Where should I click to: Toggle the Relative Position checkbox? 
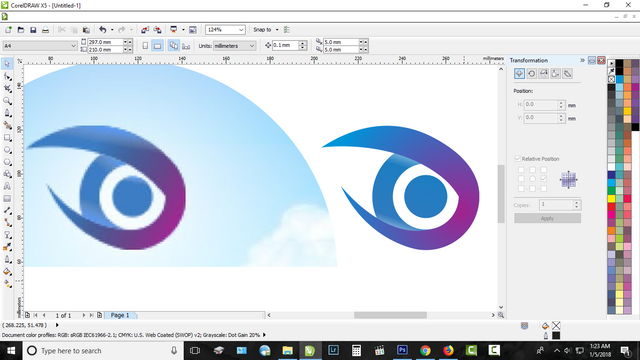click(x=518, y=159)
